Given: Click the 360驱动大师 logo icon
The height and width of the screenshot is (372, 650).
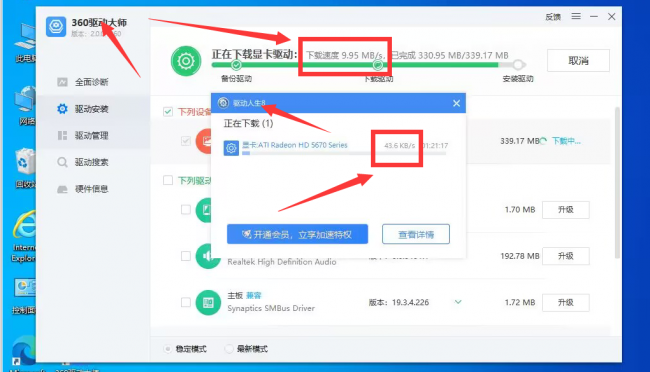Looking at the screenshot, I should [56, 26].
